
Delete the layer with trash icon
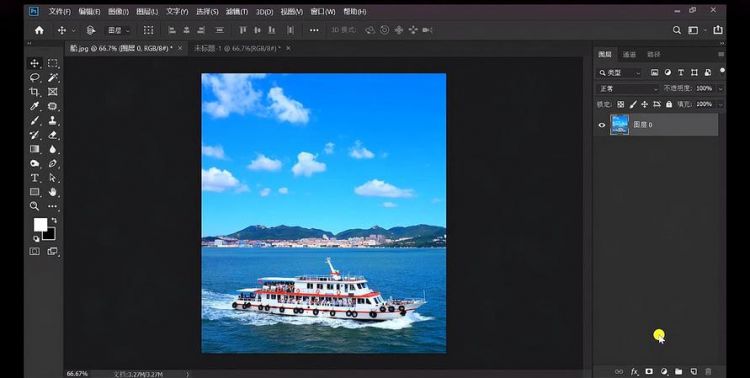click(708, 371)
